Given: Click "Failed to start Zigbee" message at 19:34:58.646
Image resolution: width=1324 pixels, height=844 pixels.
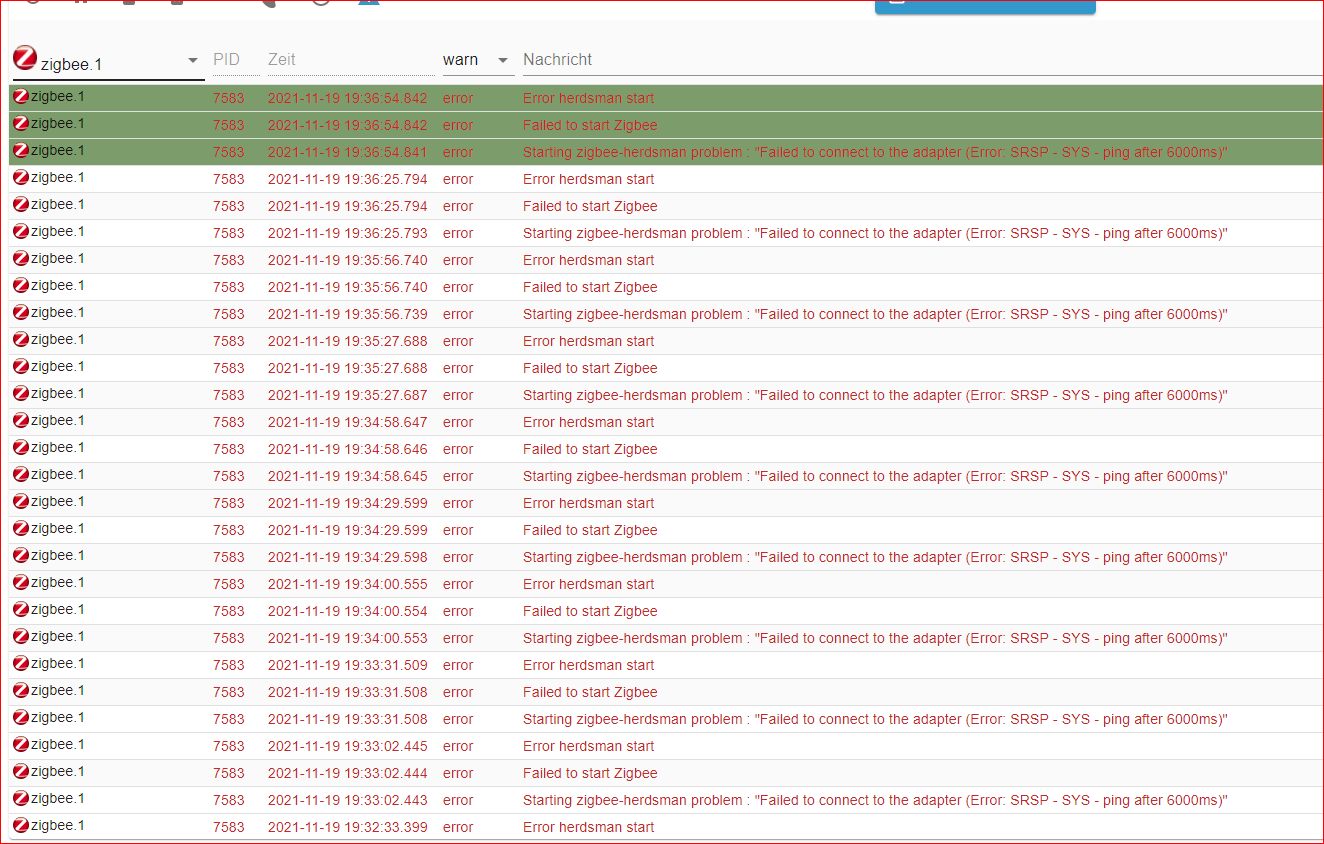Looking at the screenshot, I should click(590, 449).
